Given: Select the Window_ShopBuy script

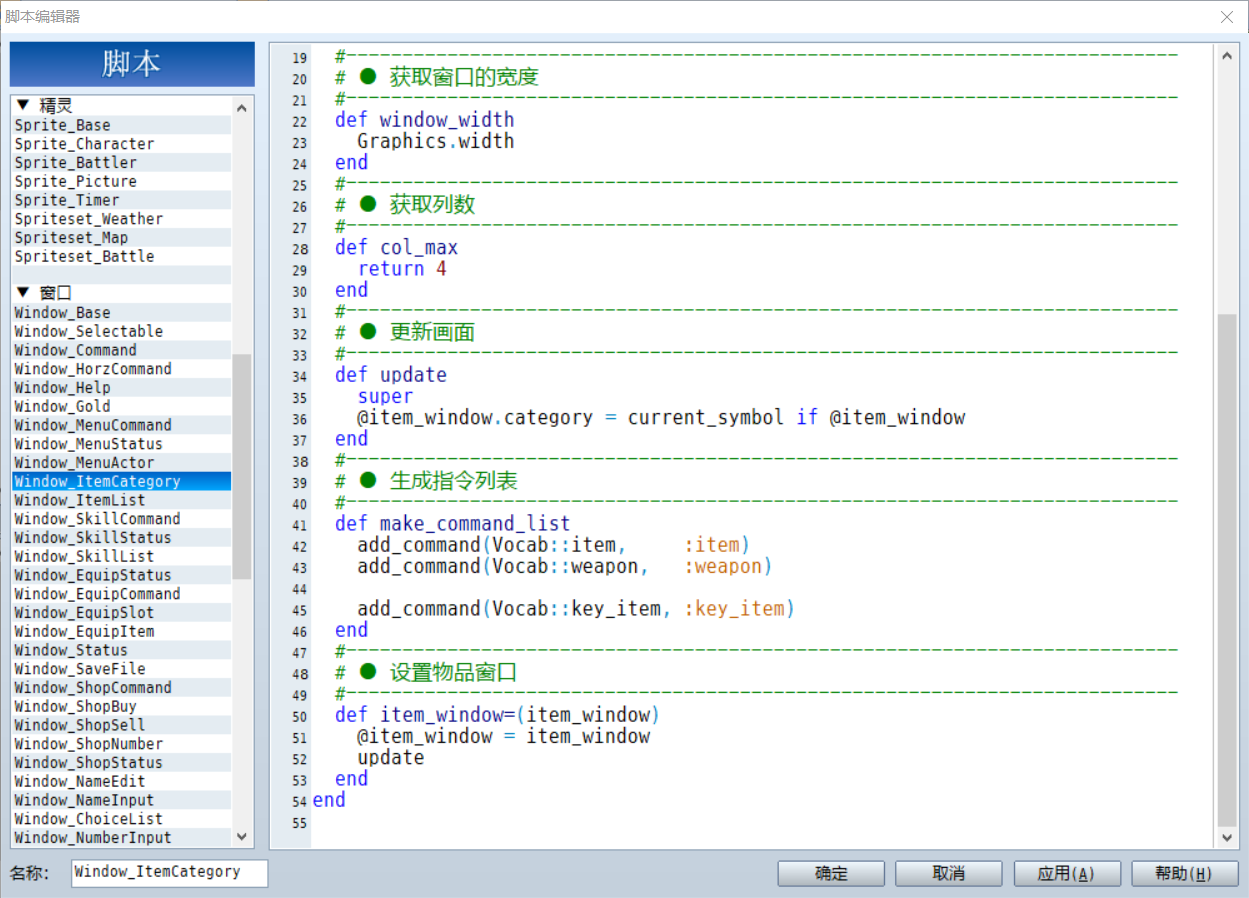Looking at the screenshot, I should click(122, 706).
